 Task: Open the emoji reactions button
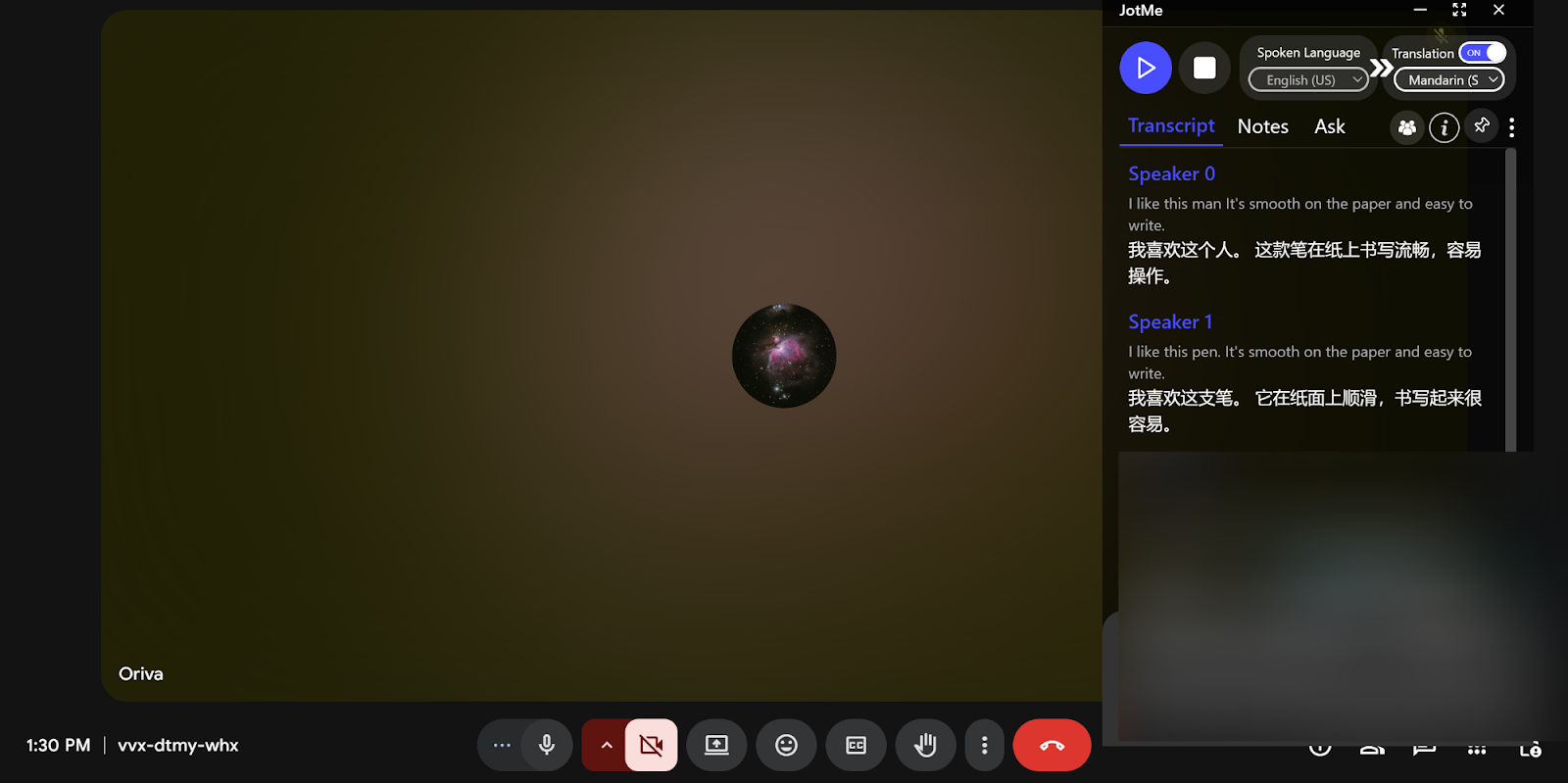pyautogui.click(x=786, y=745)
